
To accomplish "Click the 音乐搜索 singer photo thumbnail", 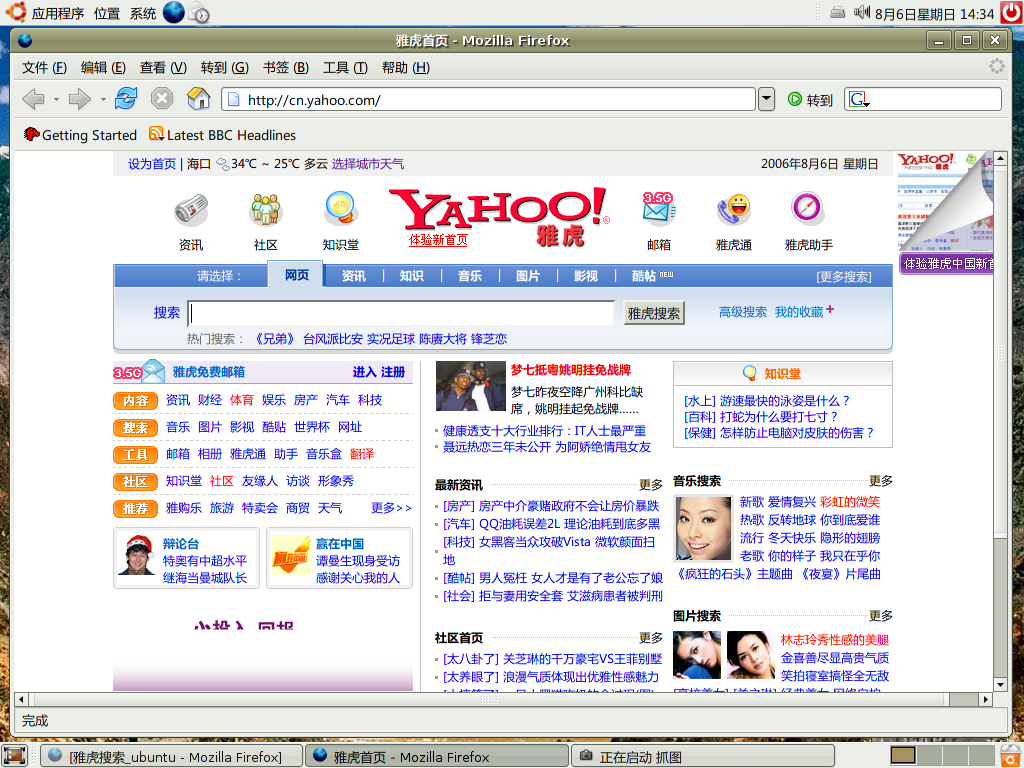I will (x=703, y=528).
